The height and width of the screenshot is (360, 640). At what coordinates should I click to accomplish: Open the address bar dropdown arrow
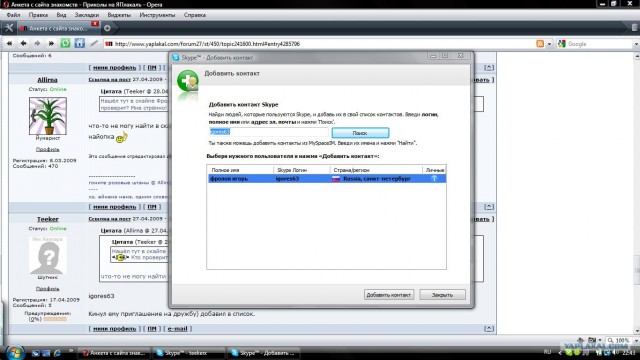click(x=549, y=44)
